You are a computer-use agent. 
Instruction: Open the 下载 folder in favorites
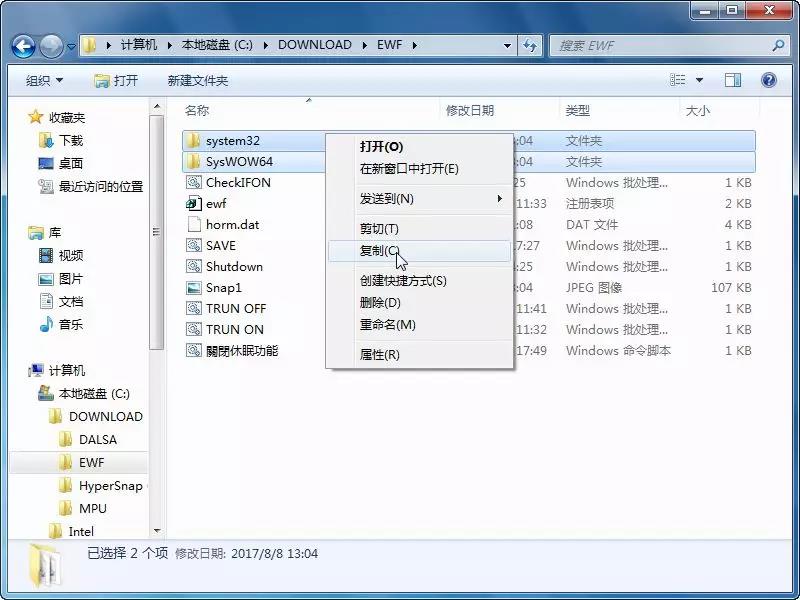point(70,141)
